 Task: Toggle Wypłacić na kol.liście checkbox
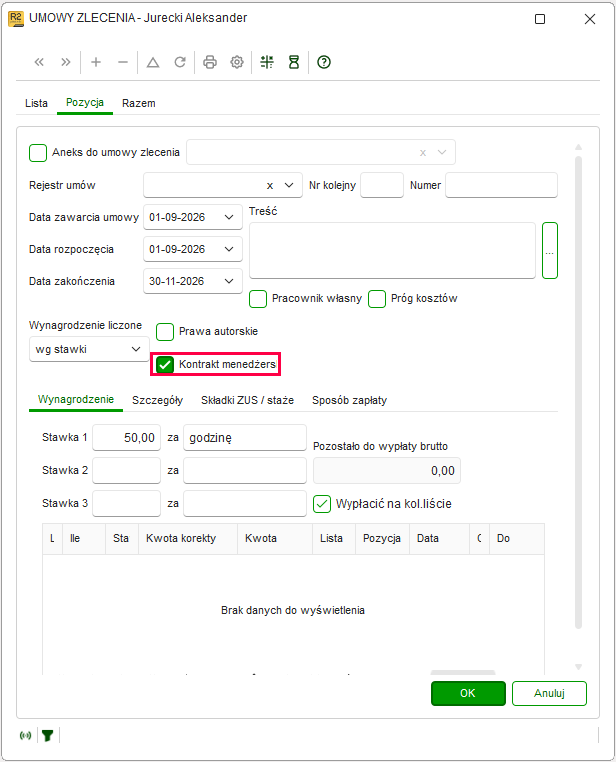[x=322, y=504]
